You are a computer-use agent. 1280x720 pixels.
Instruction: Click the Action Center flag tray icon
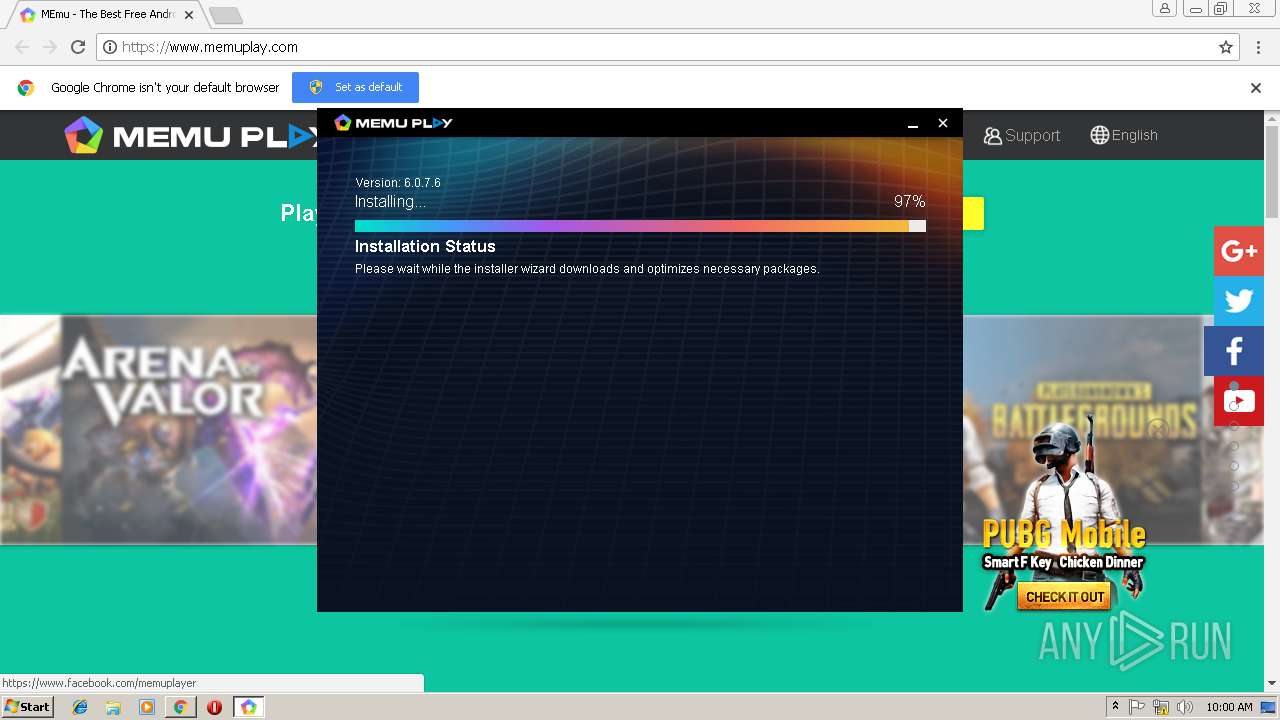click(x=1138, y=707)
